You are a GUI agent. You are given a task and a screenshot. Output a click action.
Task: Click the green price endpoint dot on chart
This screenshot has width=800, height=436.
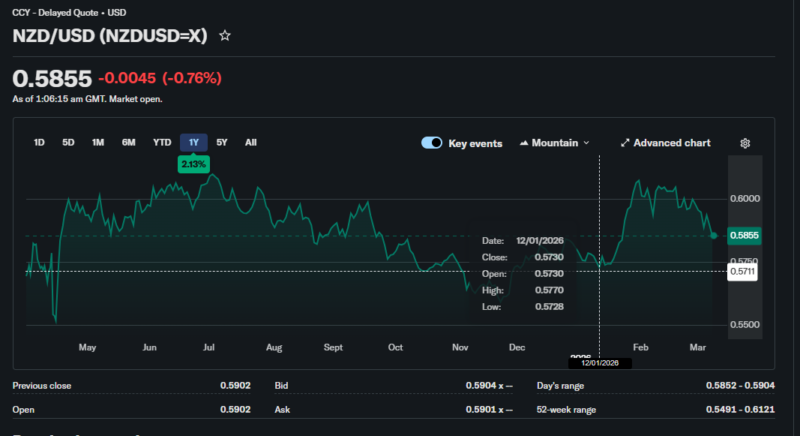tap(714, 235)
